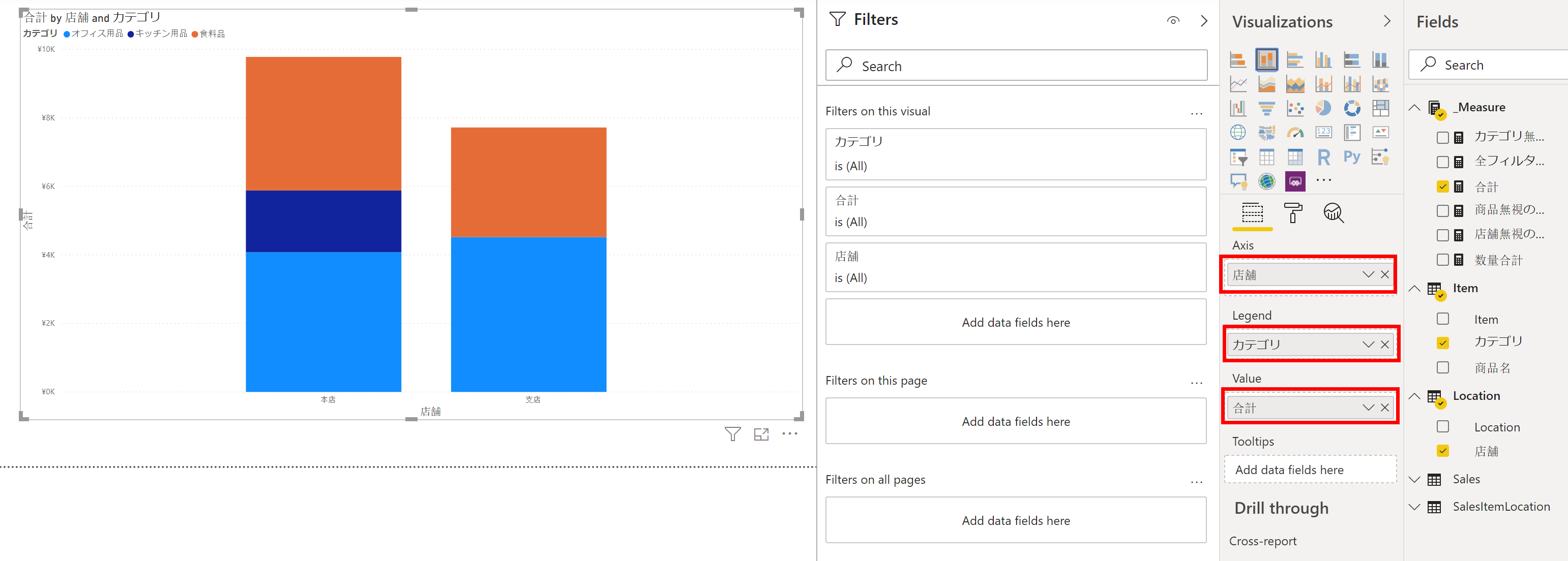The image size is (1568, 561).
Task: Open the Format paint roller tab
Action: point(1293,212)
